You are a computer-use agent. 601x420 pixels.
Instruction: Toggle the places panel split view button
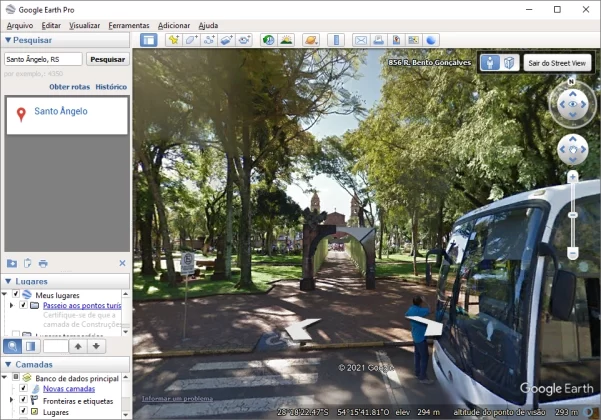(x=31, y=346)
